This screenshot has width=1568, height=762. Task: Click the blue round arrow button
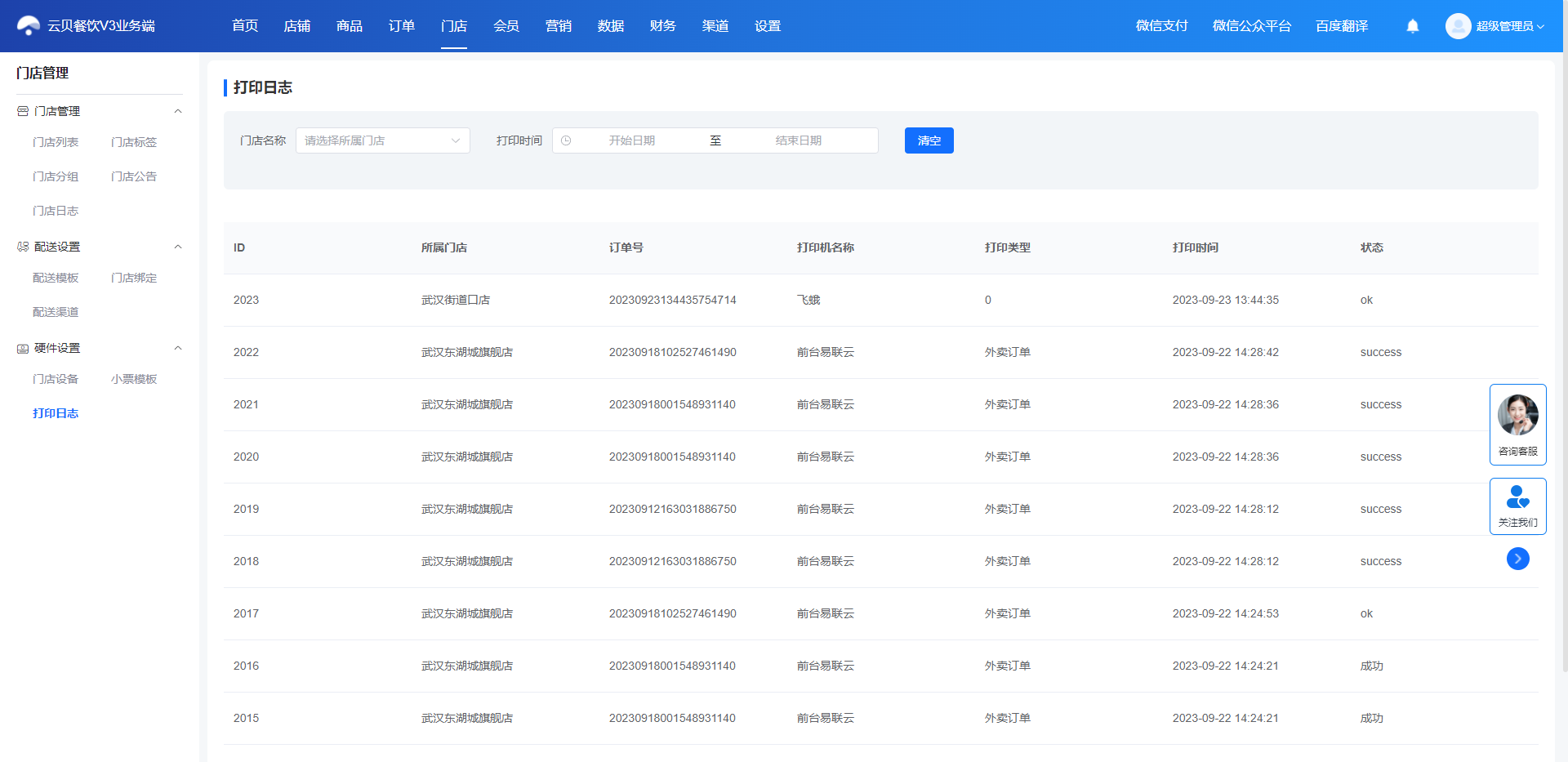(1518, 559)
